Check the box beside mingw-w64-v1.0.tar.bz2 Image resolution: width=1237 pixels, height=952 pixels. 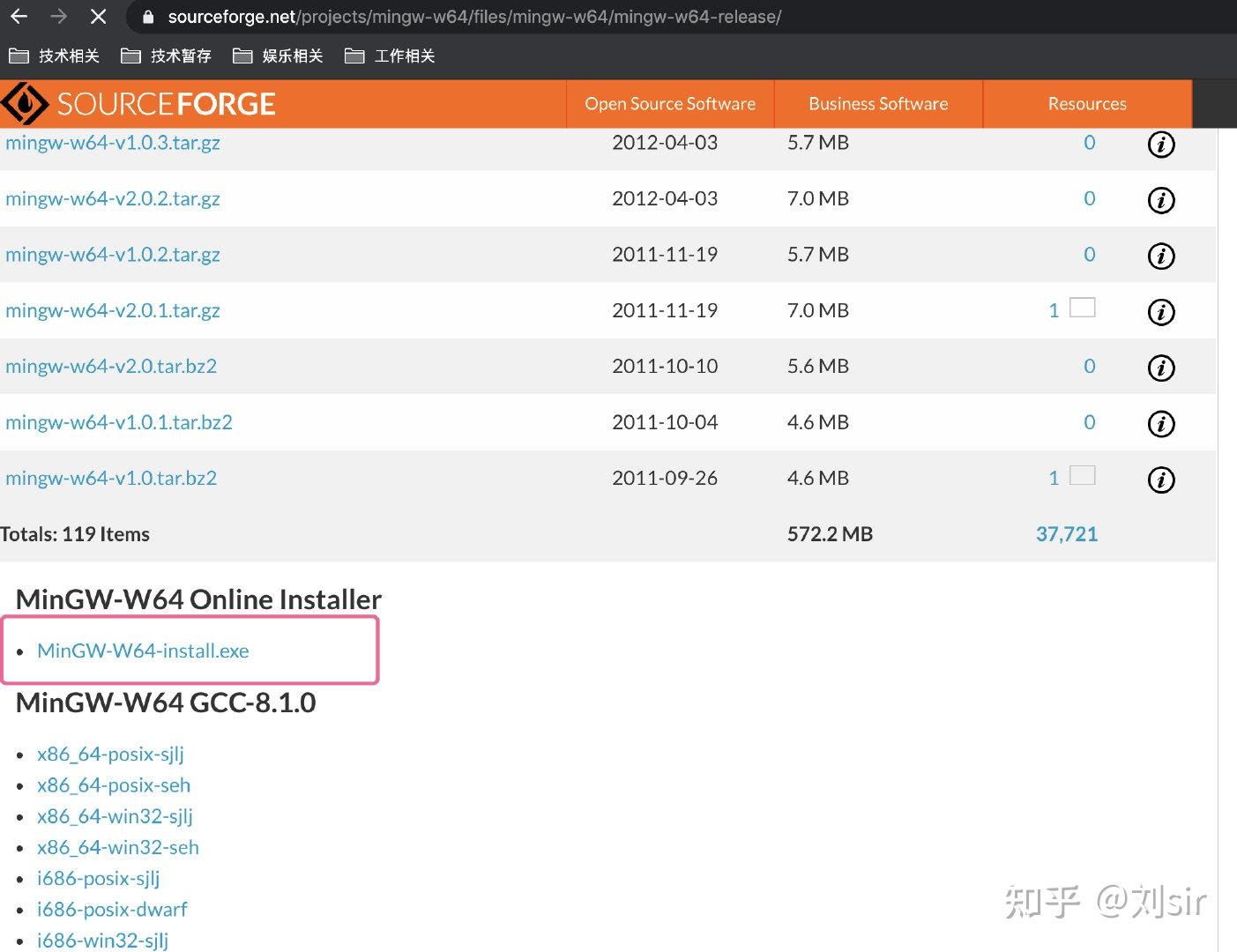[1082, 474]
